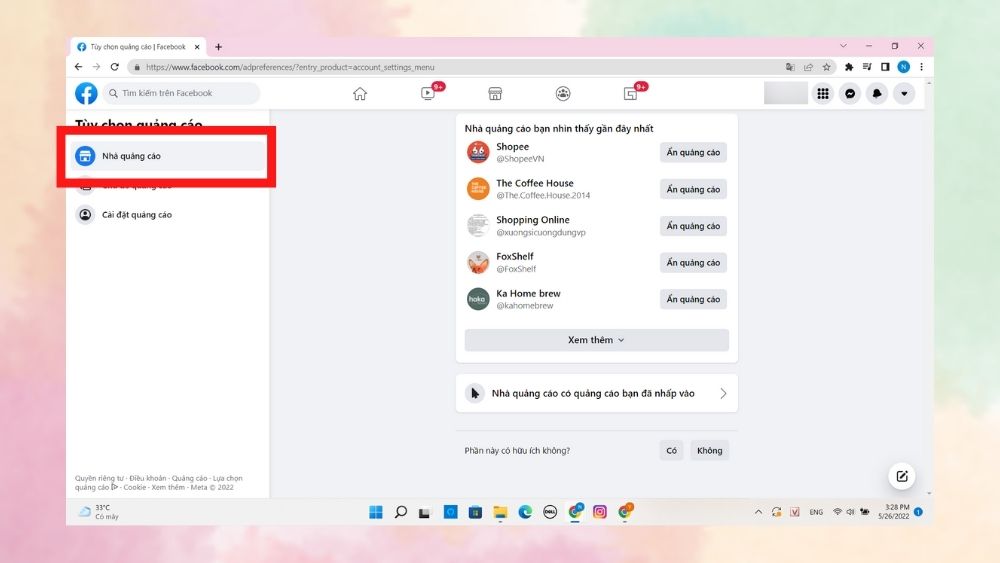Answer Có to the feedback question
This screenshot has height=563, width=1000.
(x=671, y=451)
